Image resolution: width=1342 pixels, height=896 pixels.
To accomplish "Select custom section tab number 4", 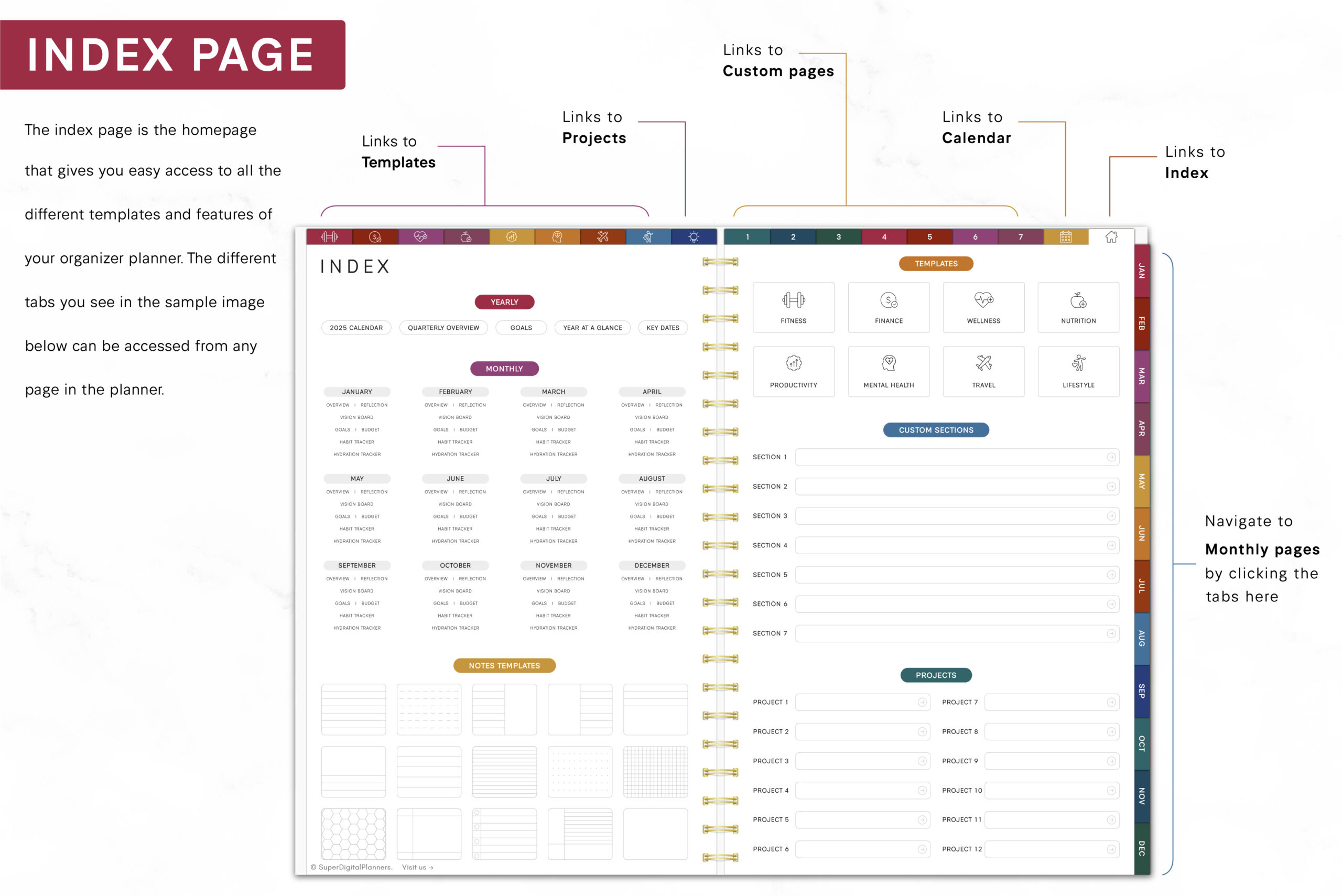I will point(884,236).
